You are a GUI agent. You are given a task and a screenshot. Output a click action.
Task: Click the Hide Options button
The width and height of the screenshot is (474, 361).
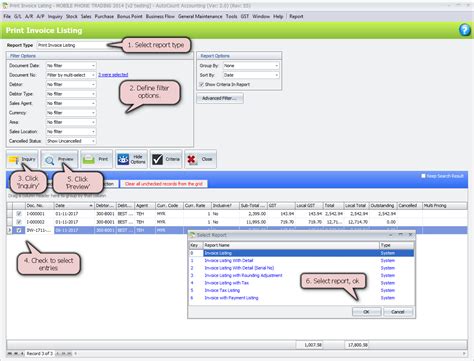point(131,159)
